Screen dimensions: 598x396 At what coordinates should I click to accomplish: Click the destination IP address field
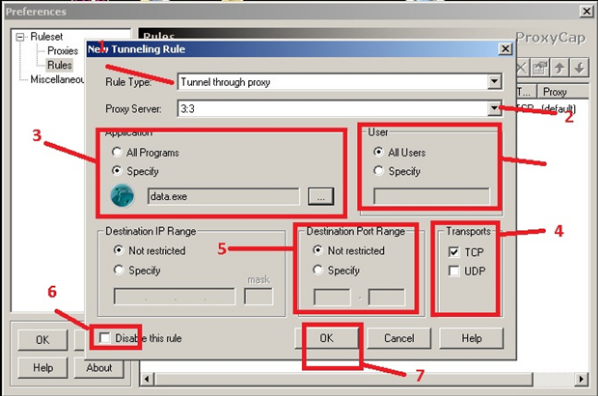click(175, 296)
